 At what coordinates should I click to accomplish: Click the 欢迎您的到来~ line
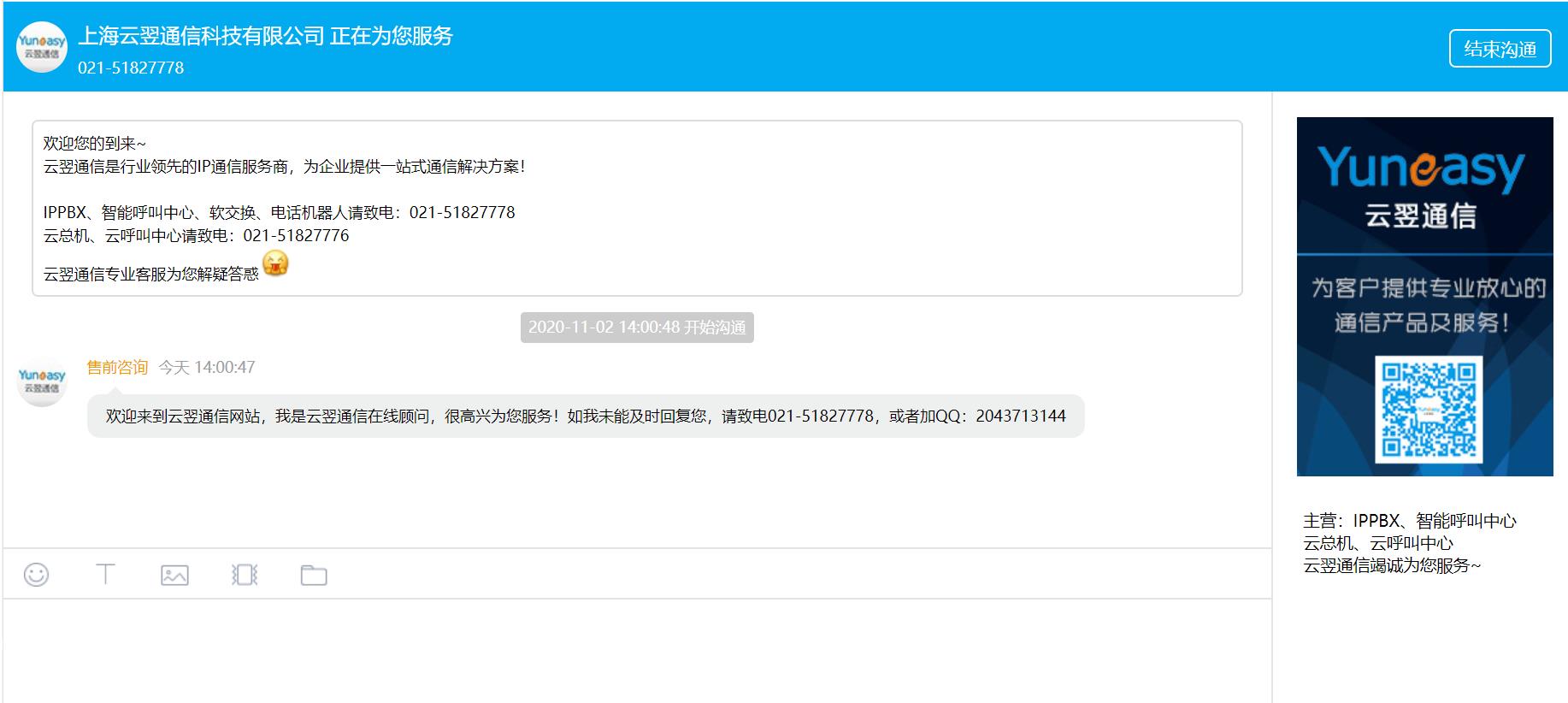95,144
